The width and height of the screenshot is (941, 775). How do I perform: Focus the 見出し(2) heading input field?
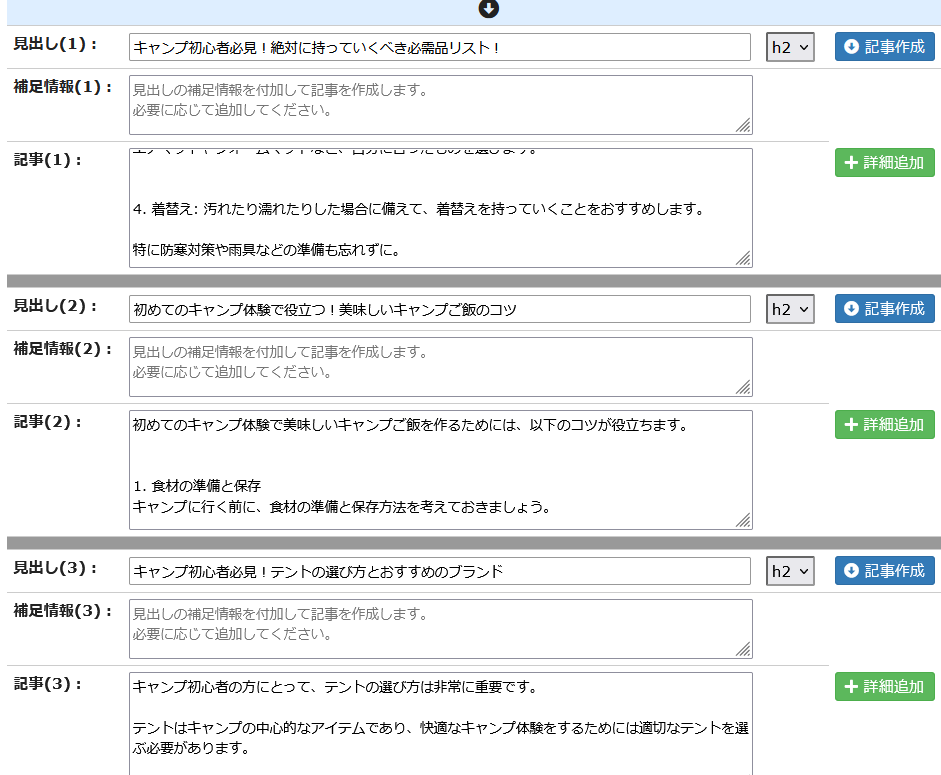pos(439,309)
